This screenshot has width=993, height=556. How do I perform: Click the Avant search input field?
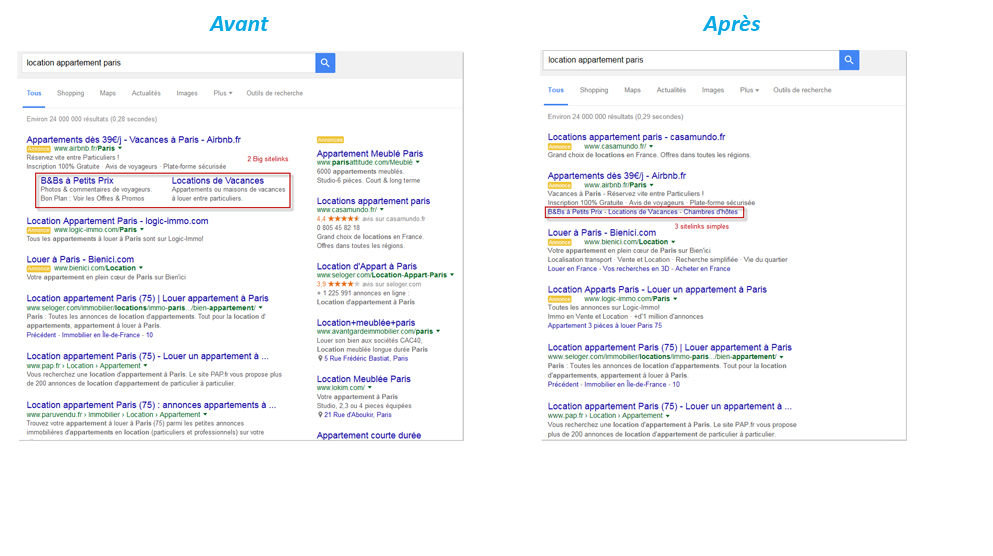(168, 63)
